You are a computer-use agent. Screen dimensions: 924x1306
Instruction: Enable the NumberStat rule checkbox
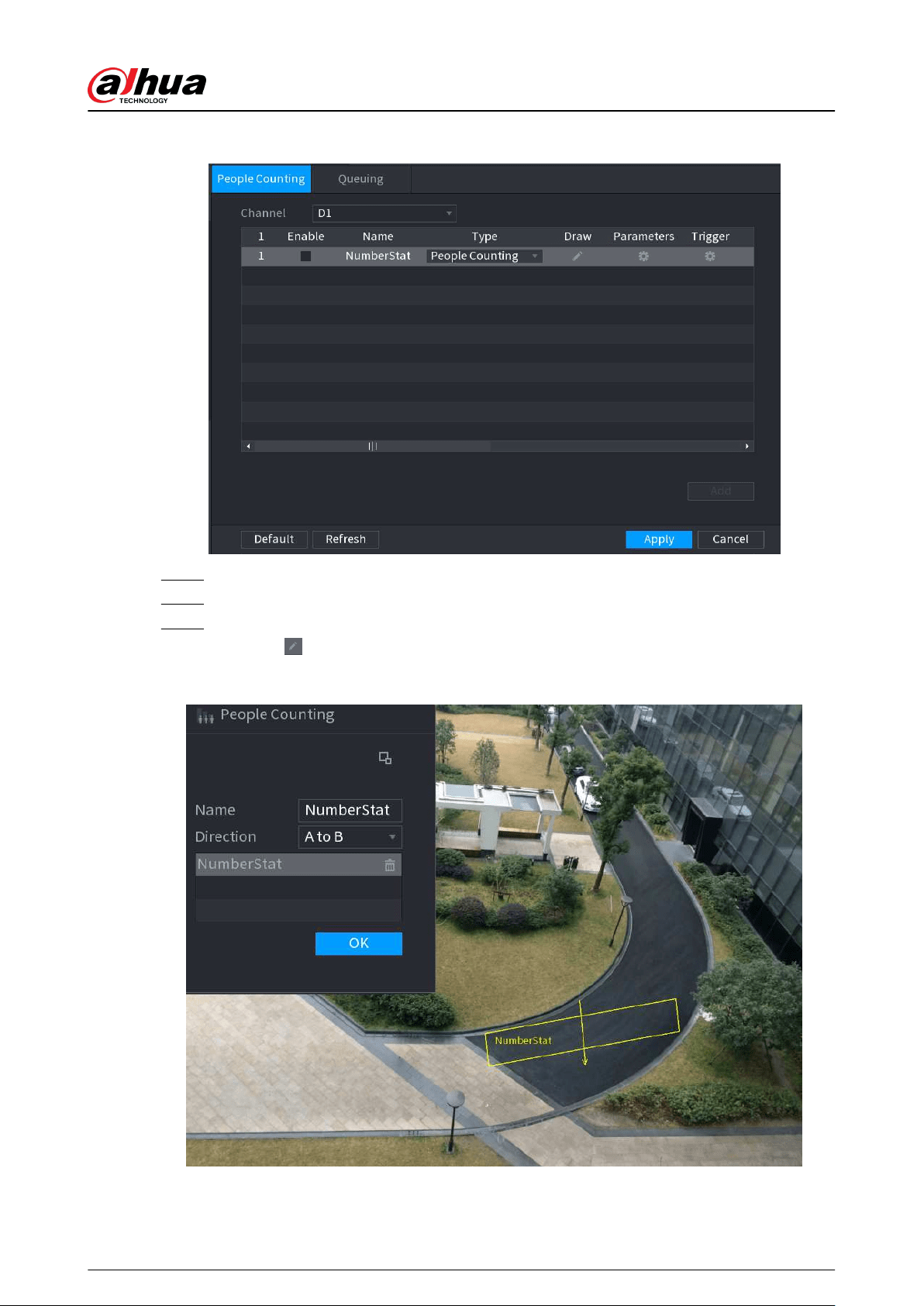305,256
